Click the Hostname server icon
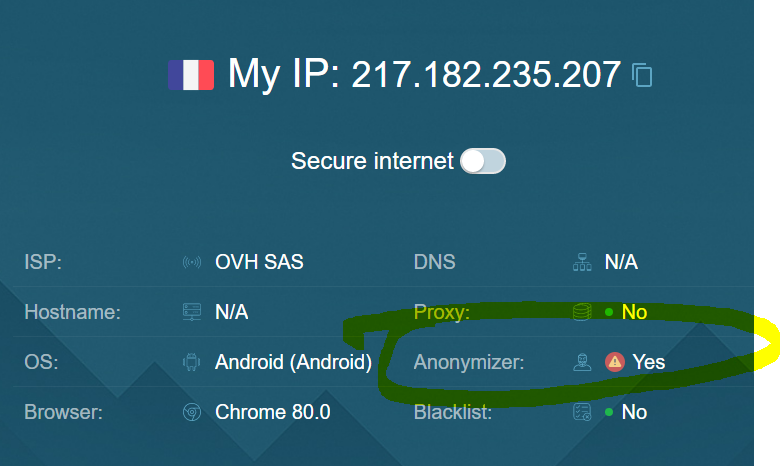The image size is (780, 466). tap(191, 313)
